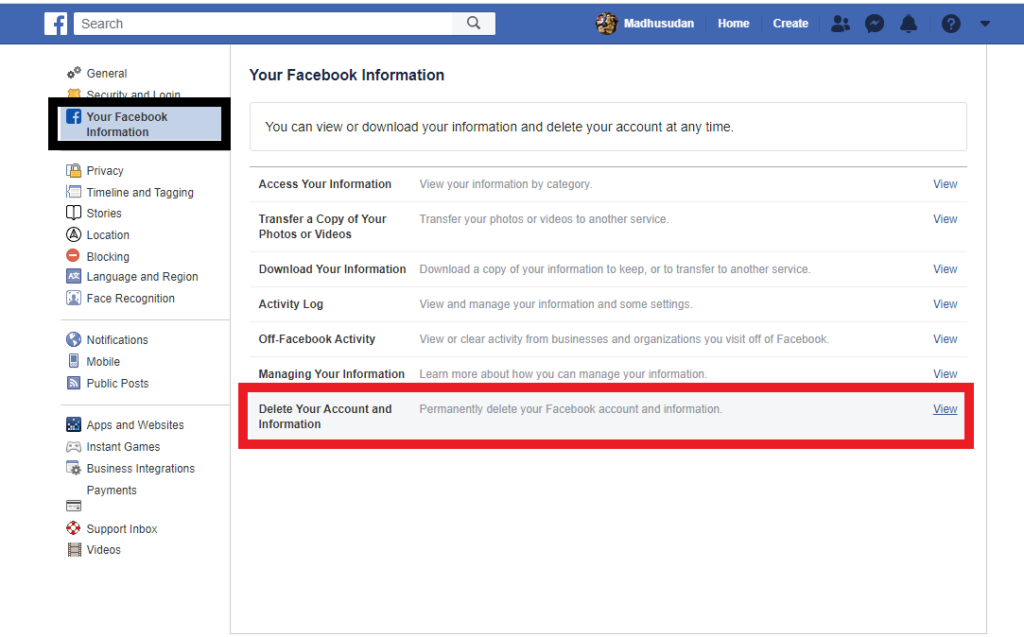Screen dimensions: 1024x637
Task: Click the Privacy lock icon
Action: pos(74,170)
